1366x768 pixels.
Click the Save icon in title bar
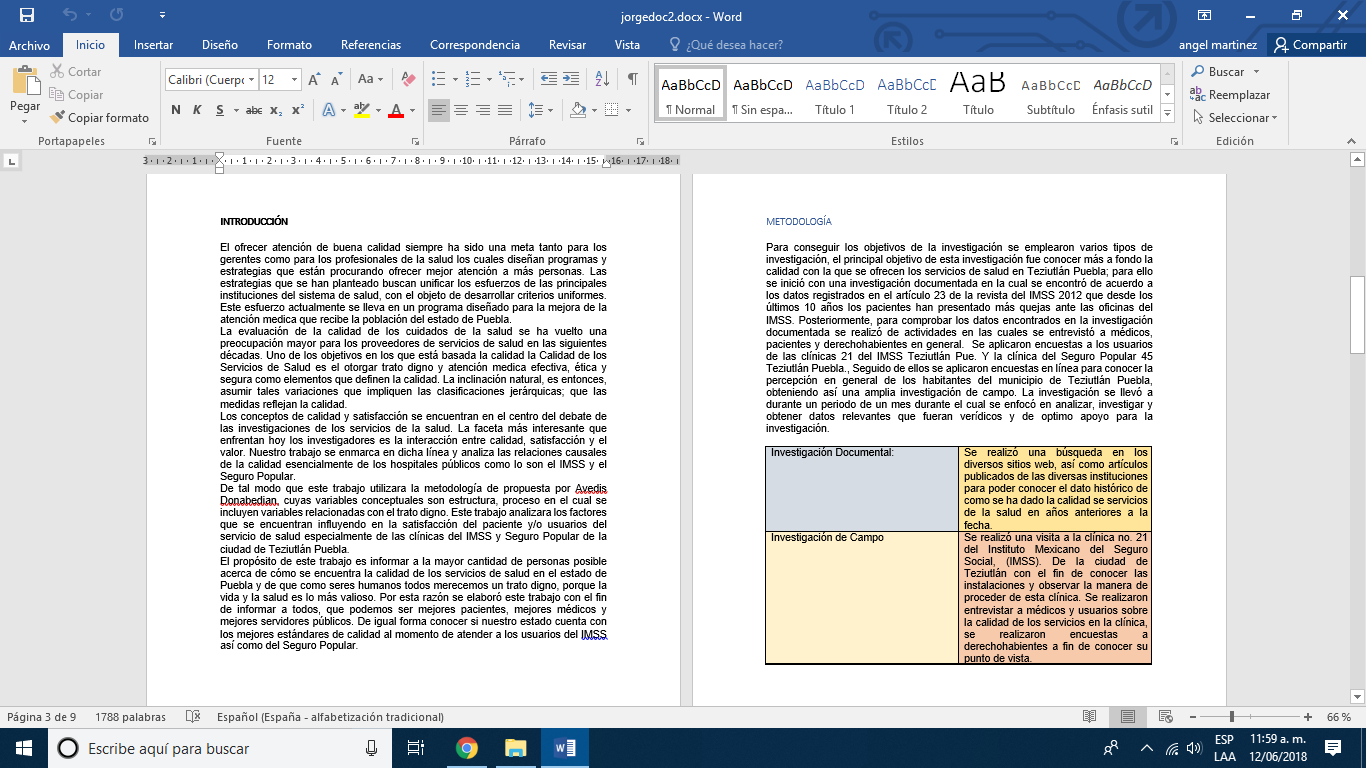[x=27, y=15]
